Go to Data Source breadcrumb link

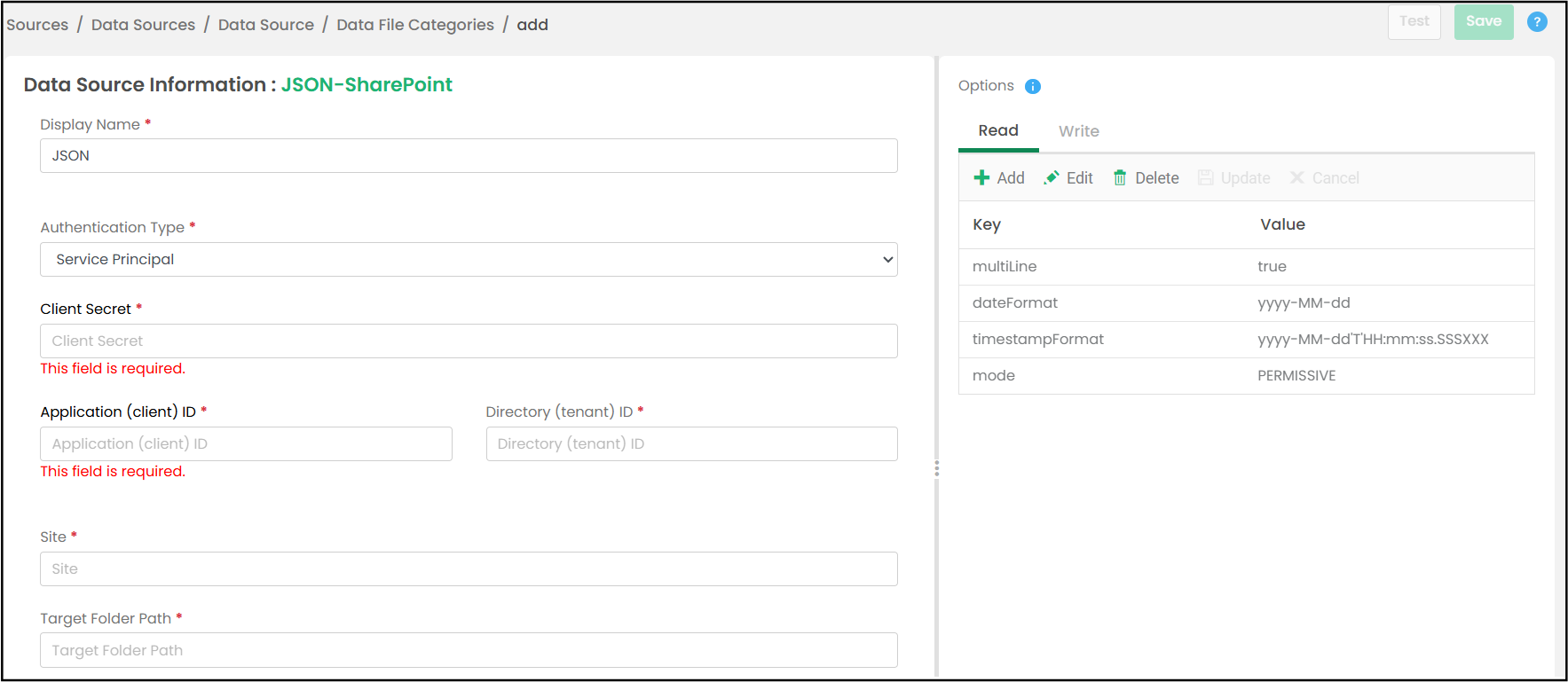coord(266,25)
